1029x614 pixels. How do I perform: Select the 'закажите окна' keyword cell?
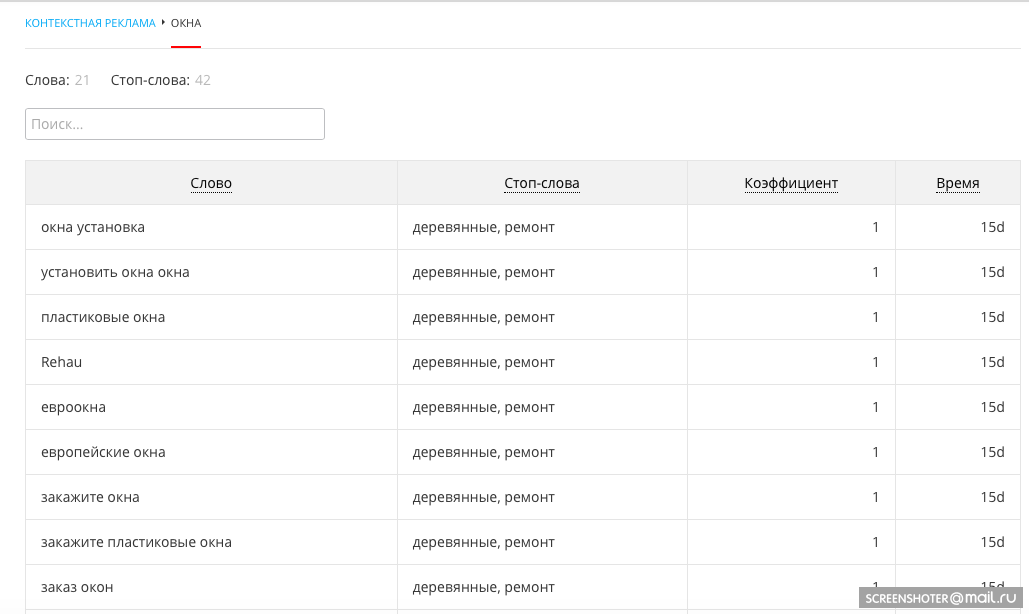[90, 497]
